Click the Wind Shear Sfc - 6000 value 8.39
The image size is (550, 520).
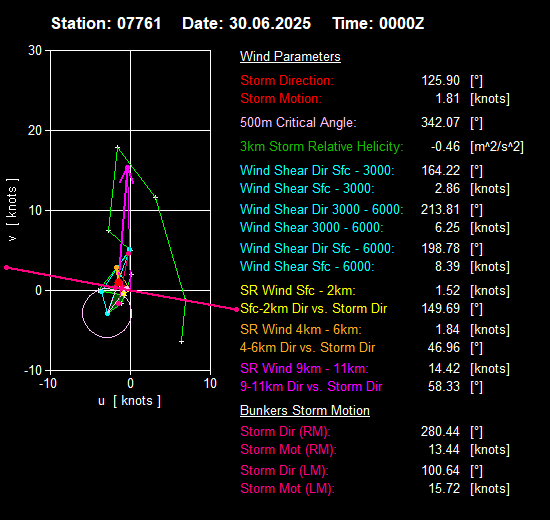(x=447, y=266)
